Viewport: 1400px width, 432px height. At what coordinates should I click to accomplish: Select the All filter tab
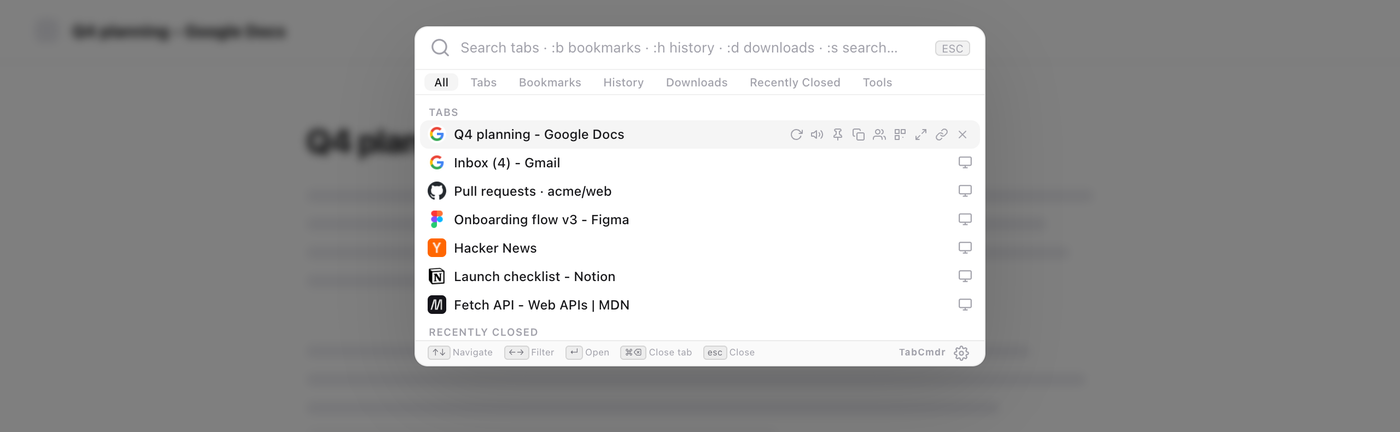441,82
